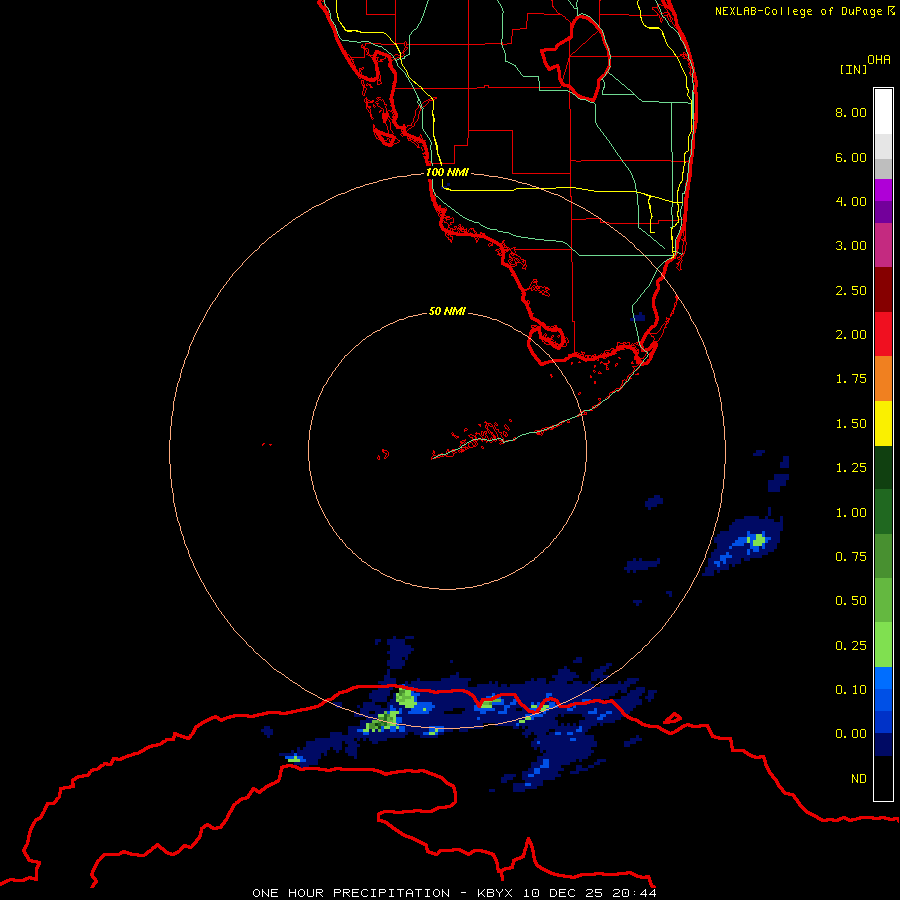Viewport: 900px width, 900px height.
Task: Pick the bright red swatch near 2.00
Action: pyautogui.click(x=883, y=334)
